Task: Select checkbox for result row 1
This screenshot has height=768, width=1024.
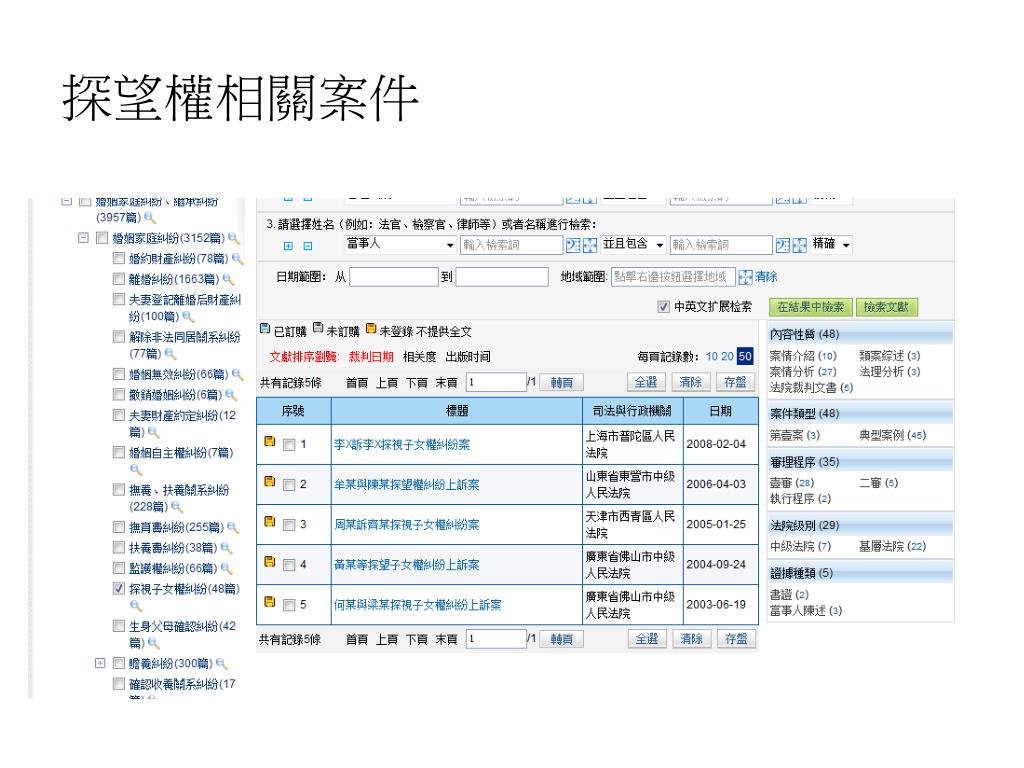Action: coord(289,445)
